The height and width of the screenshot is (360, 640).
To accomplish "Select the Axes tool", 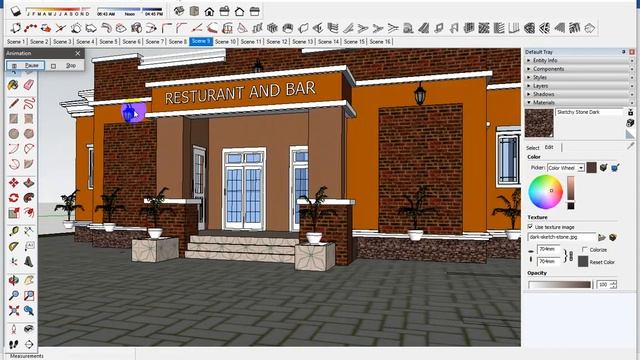I will [x=13, y=261].
